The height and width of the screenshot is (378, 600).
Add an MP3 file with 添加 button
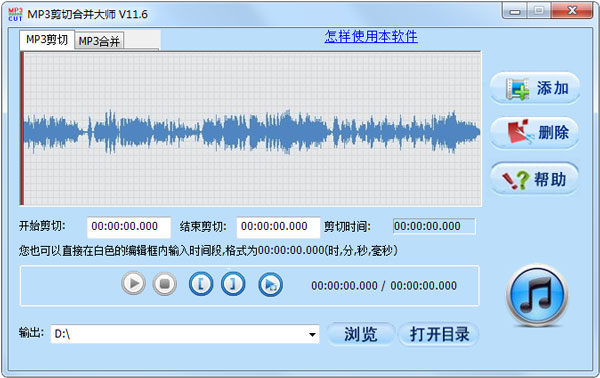tap(535, 88)
